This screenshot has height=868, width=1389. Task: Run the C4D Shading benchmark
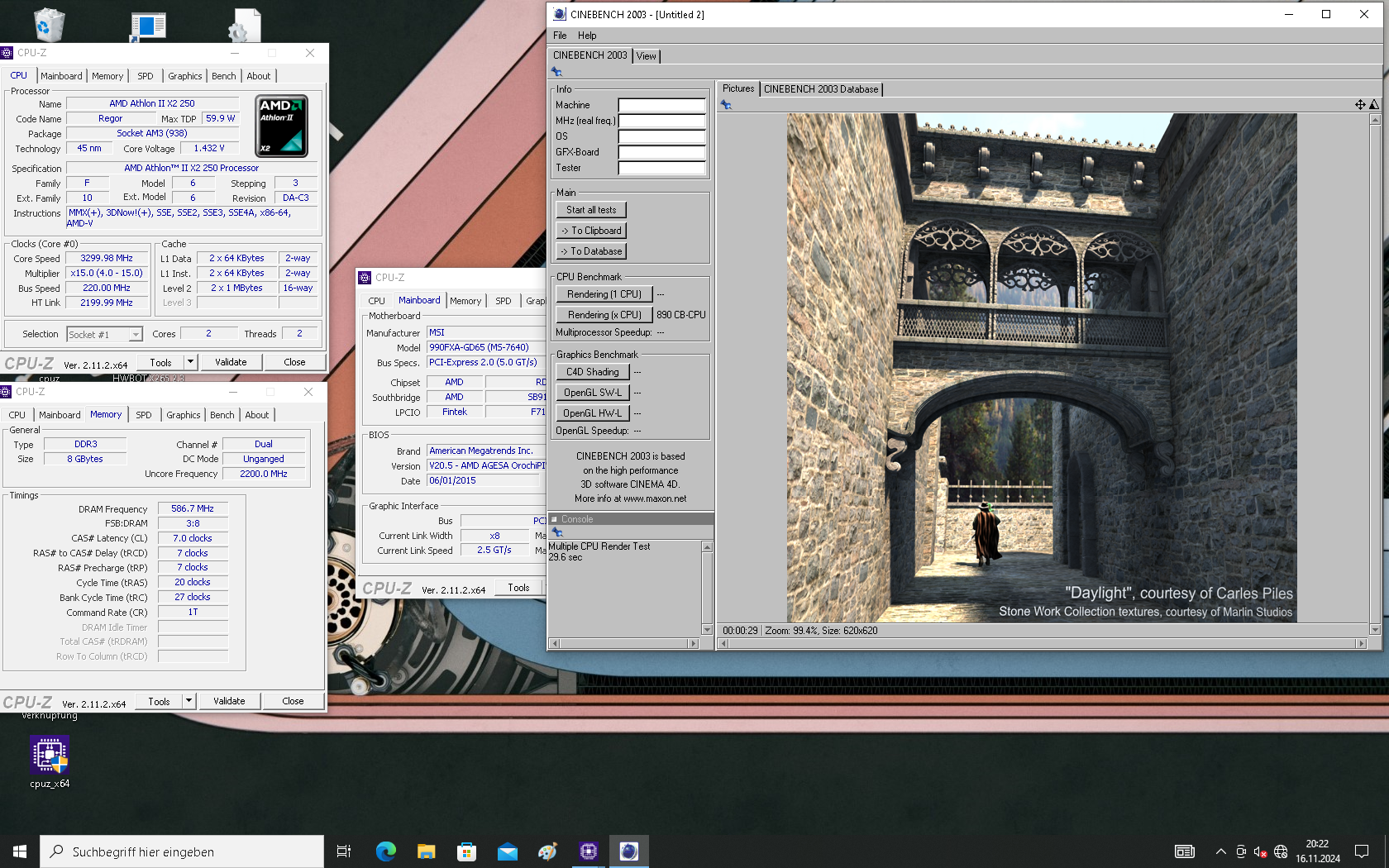(x=593, y=372)
